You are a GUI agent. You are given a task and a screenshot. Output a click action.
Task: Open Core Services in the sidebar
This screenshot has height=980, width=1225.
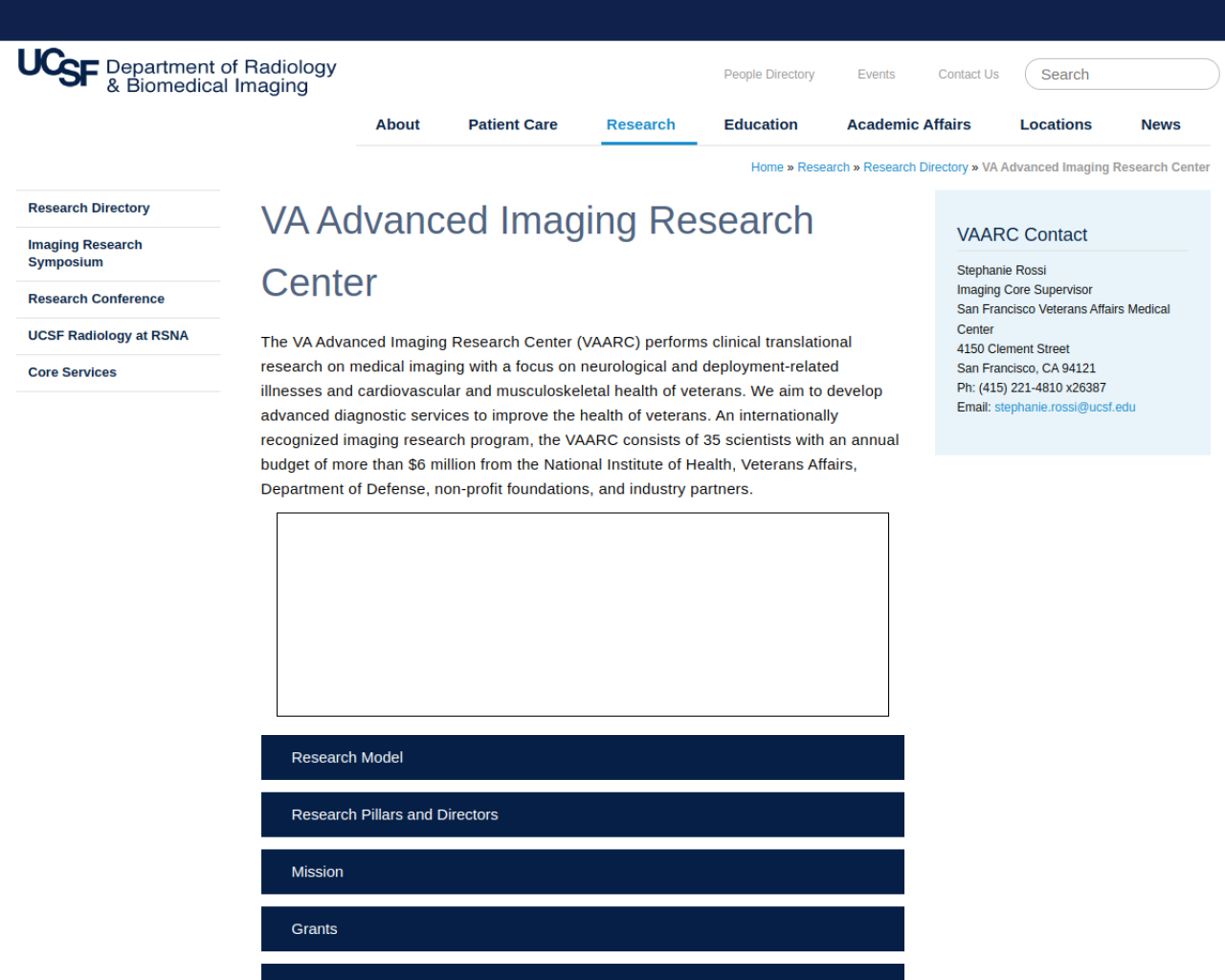coord(118,373)
